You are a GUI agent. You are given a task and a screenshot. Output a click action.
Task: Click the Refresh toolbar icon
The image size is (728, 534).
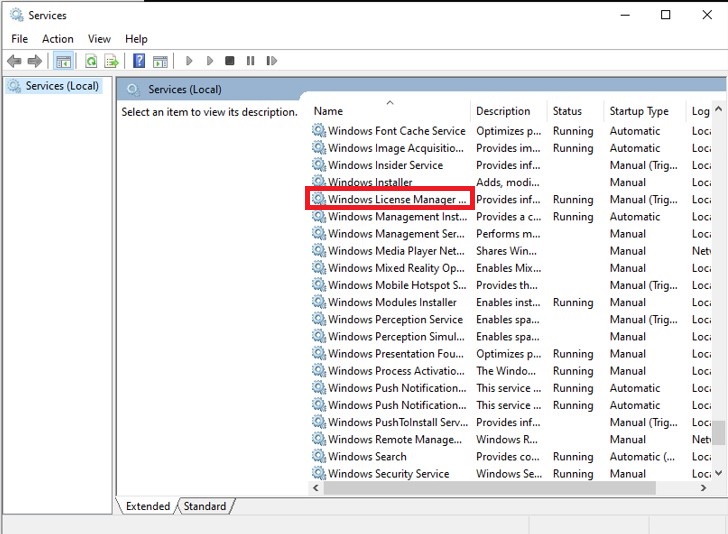[91, 61]
